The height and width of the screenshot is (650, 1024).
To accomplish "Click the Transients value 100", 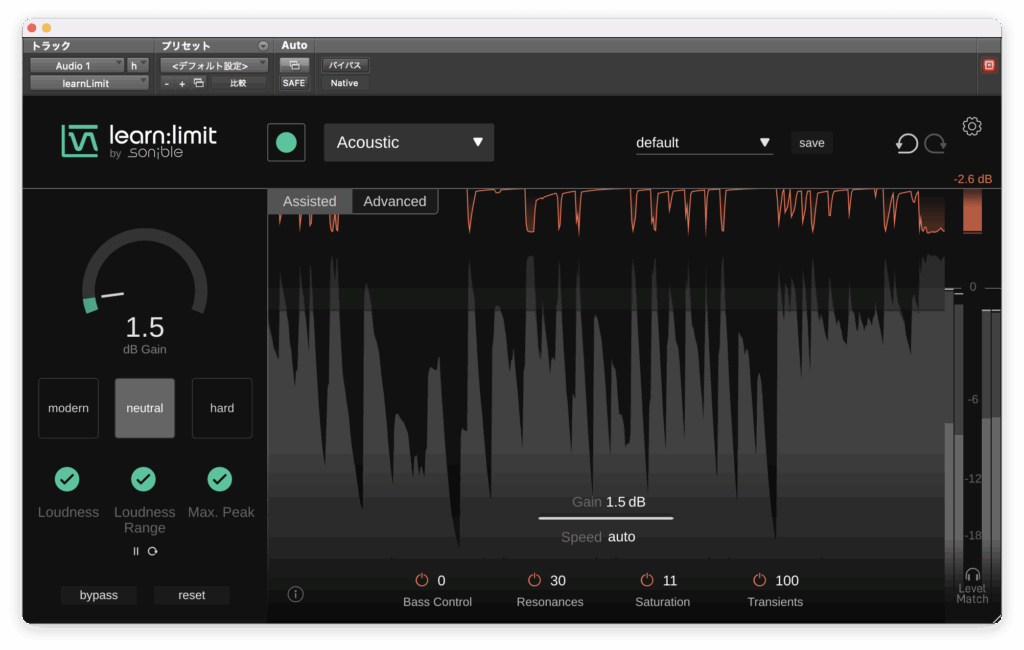I will 787,580.
